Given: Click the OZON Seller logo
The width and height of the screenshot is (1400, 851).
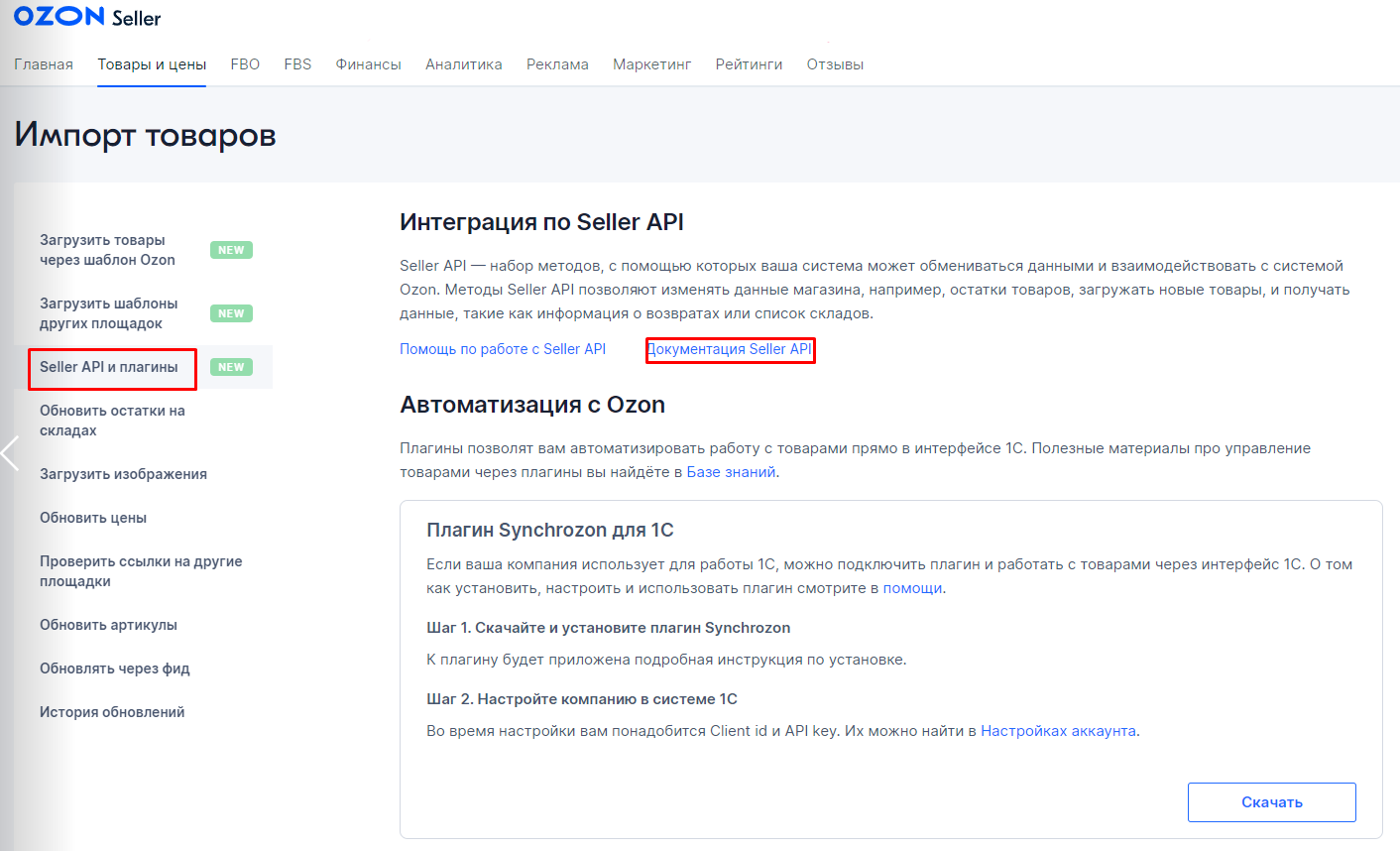Looking at the screenshot, I should click(x=87, y=17).
